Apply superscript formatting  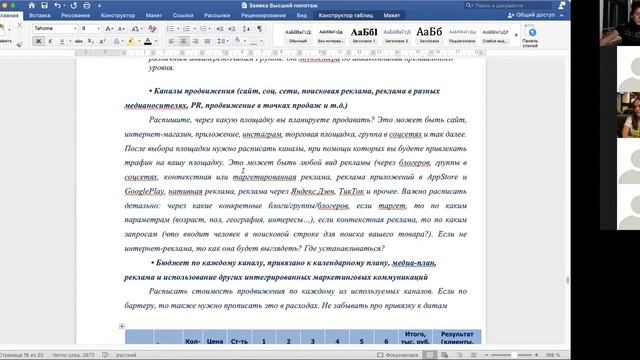coord(102,41)
